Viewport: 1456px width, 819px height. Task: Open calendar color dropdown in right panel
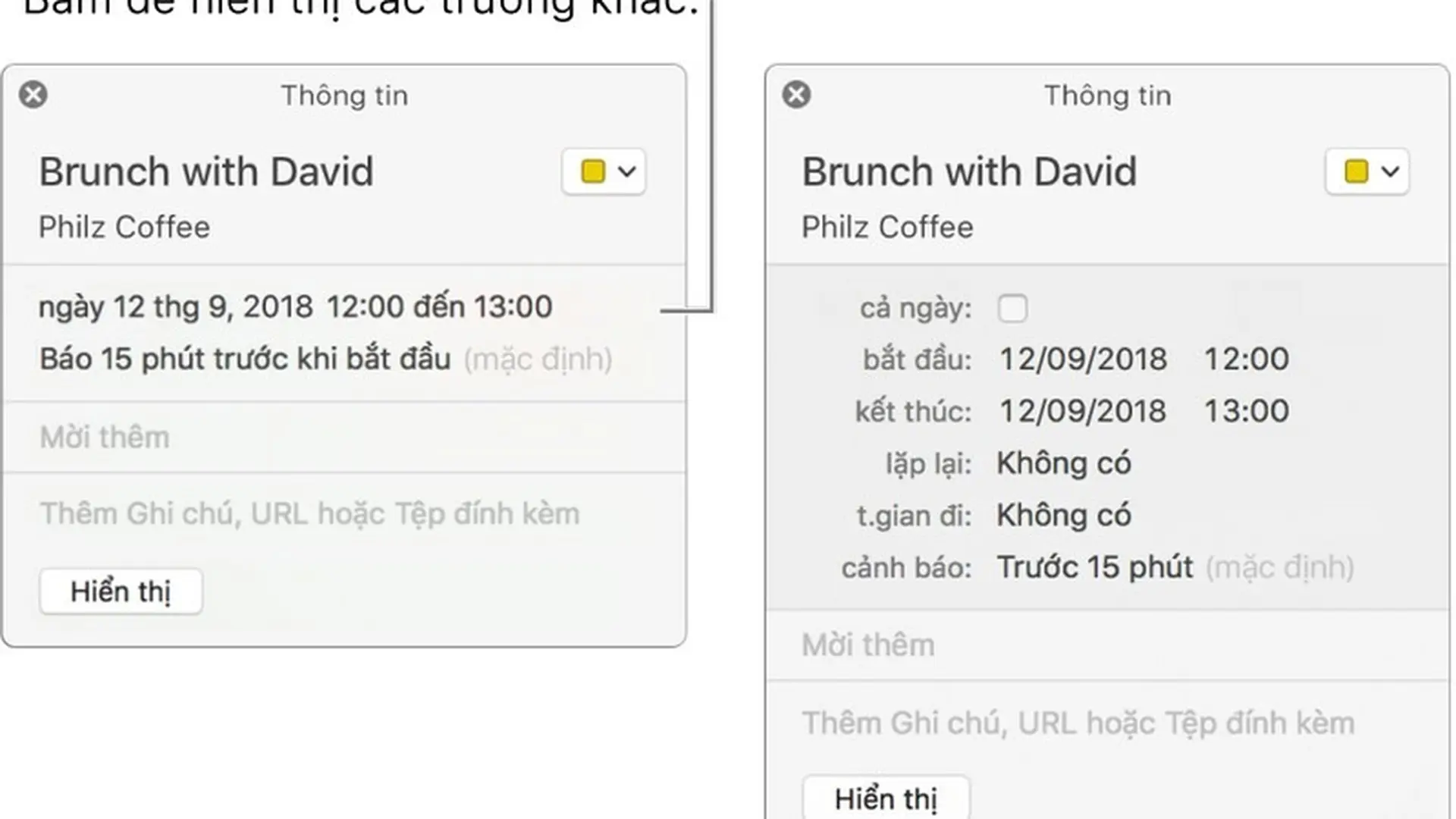tap(1367, 171)
